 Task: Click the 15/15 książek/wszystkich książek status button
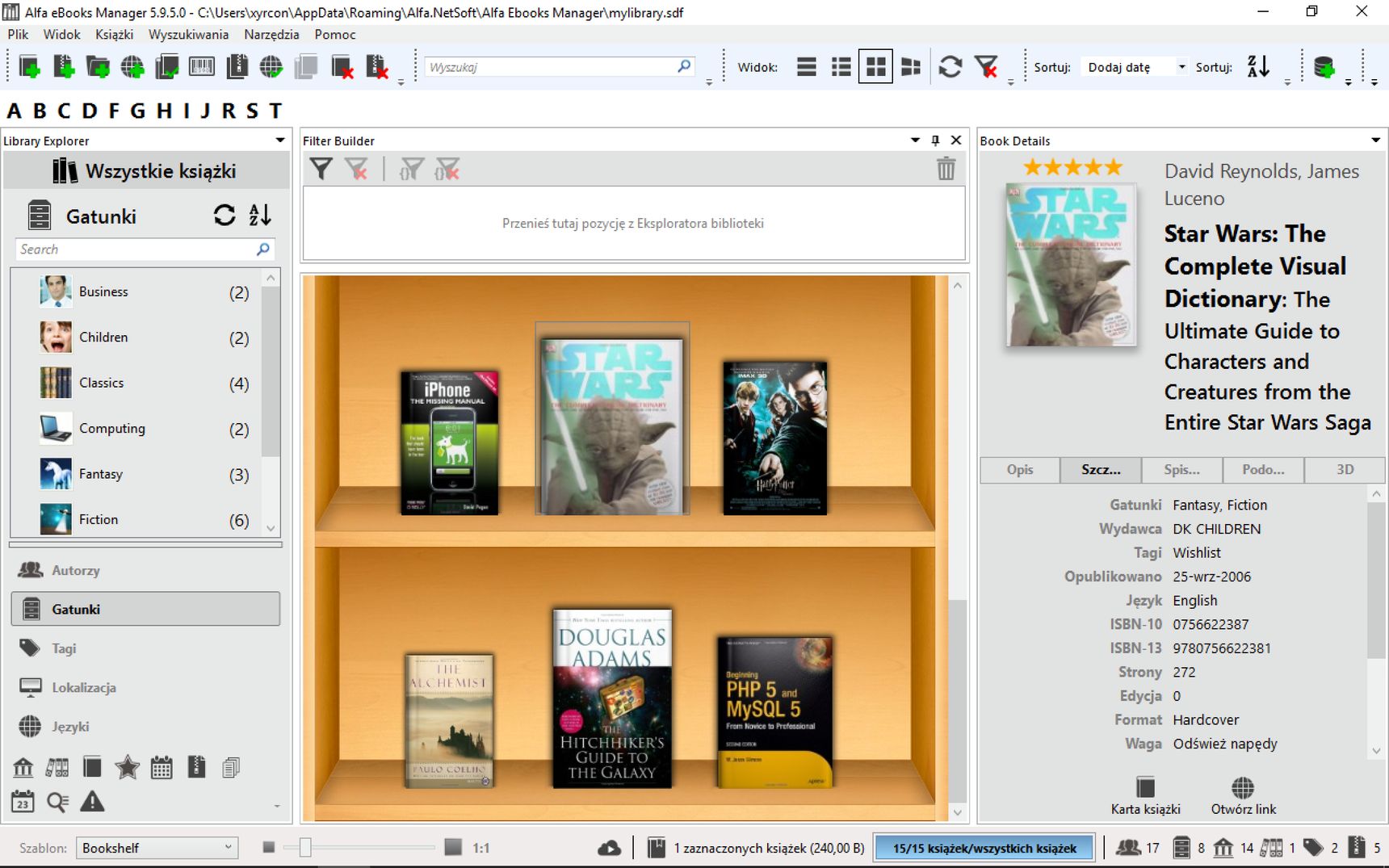[984, 848]
